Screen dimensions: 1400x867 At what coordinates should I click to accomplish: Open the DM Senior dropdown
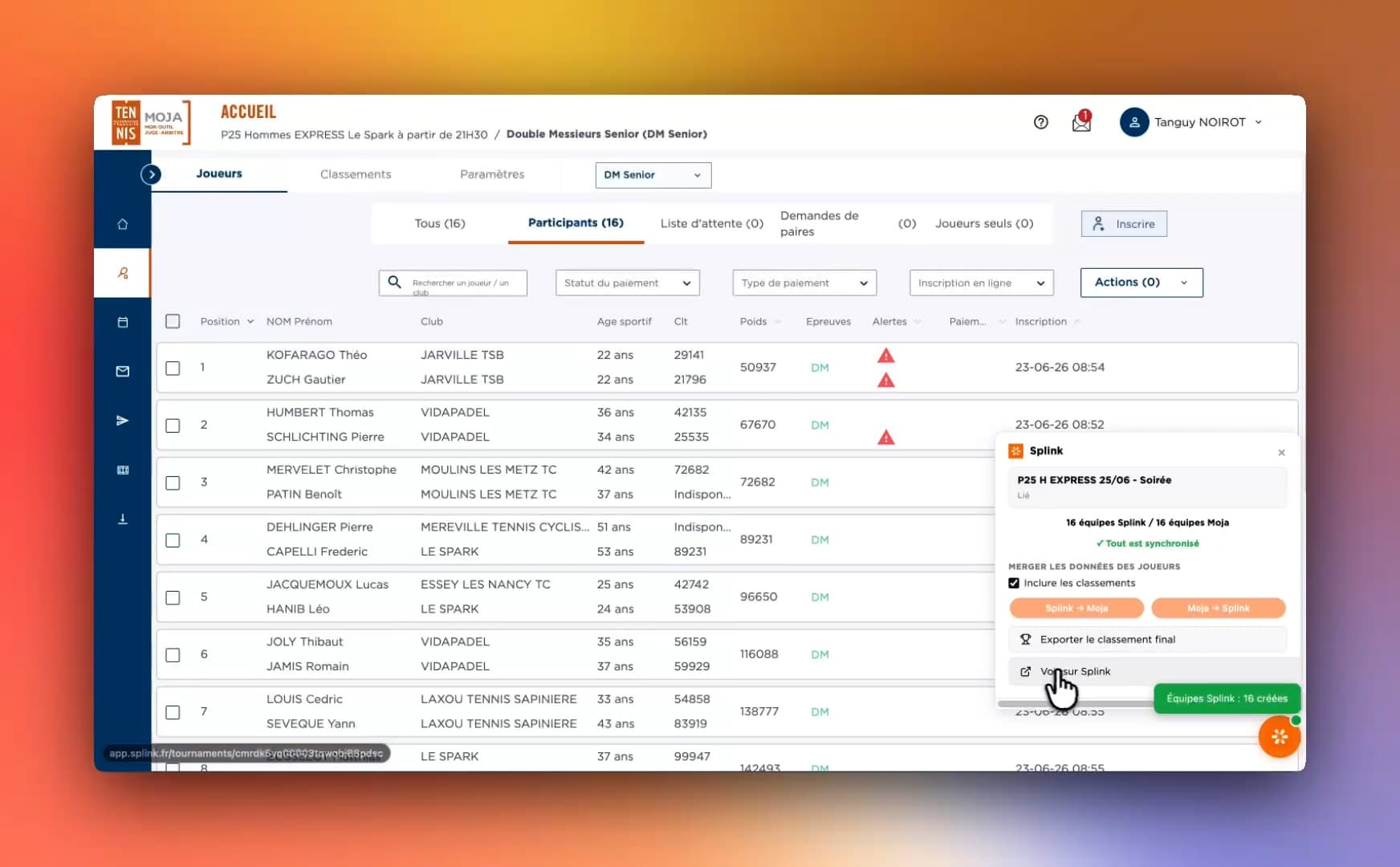pos(653,175)
